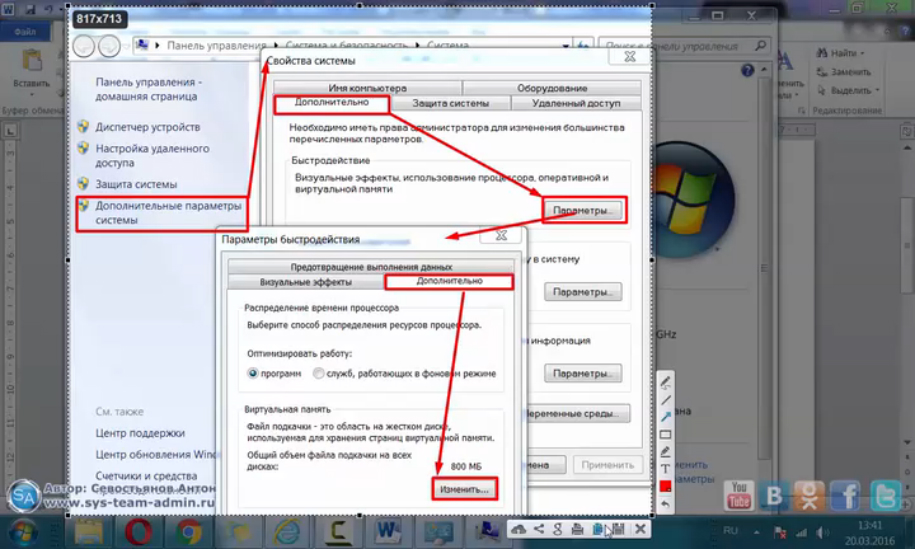Select the Lightshot marker highlighter tool
The image size is (915, 549).
[665, 452]
